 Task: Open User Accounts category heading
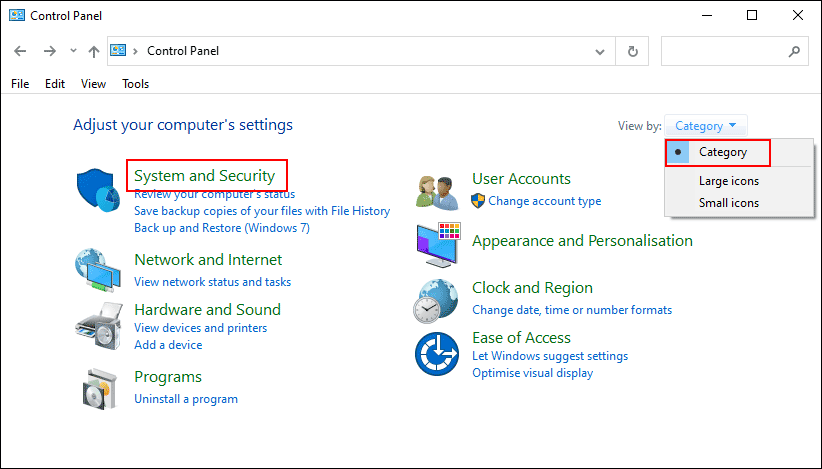(521, 179)
